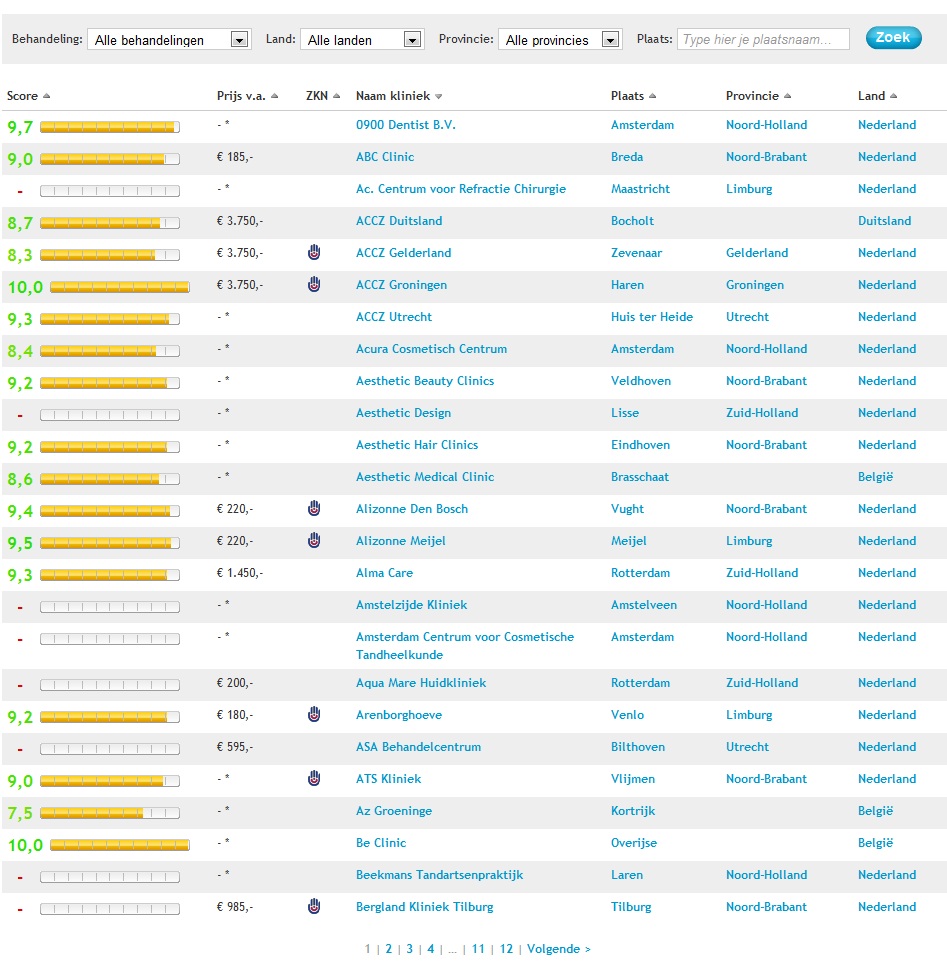This screenshot has height=965, width=947.
Task: Go to results page 2
Action: pyautogui.click(x=388, y=949)
